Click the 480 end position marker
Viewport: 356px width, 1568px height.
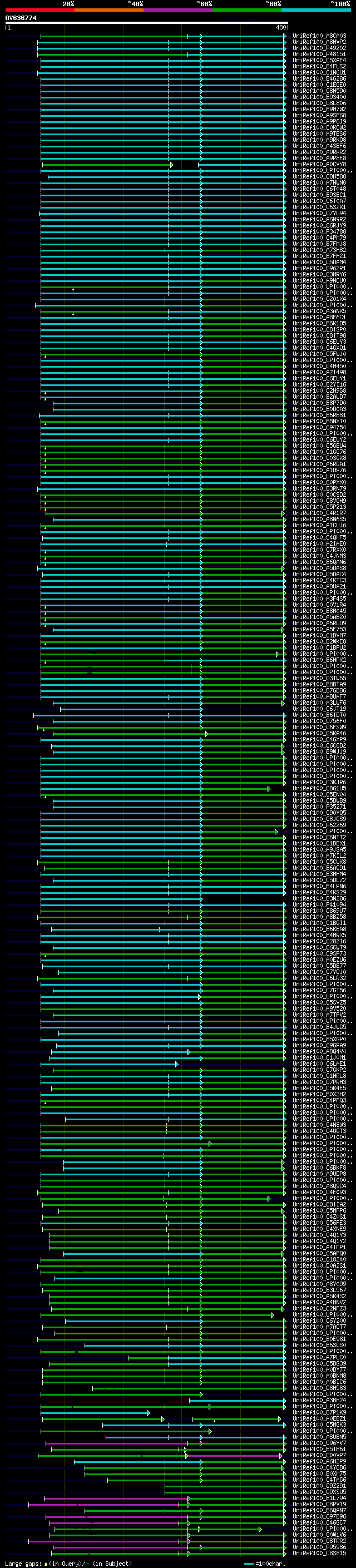point(281,27)
